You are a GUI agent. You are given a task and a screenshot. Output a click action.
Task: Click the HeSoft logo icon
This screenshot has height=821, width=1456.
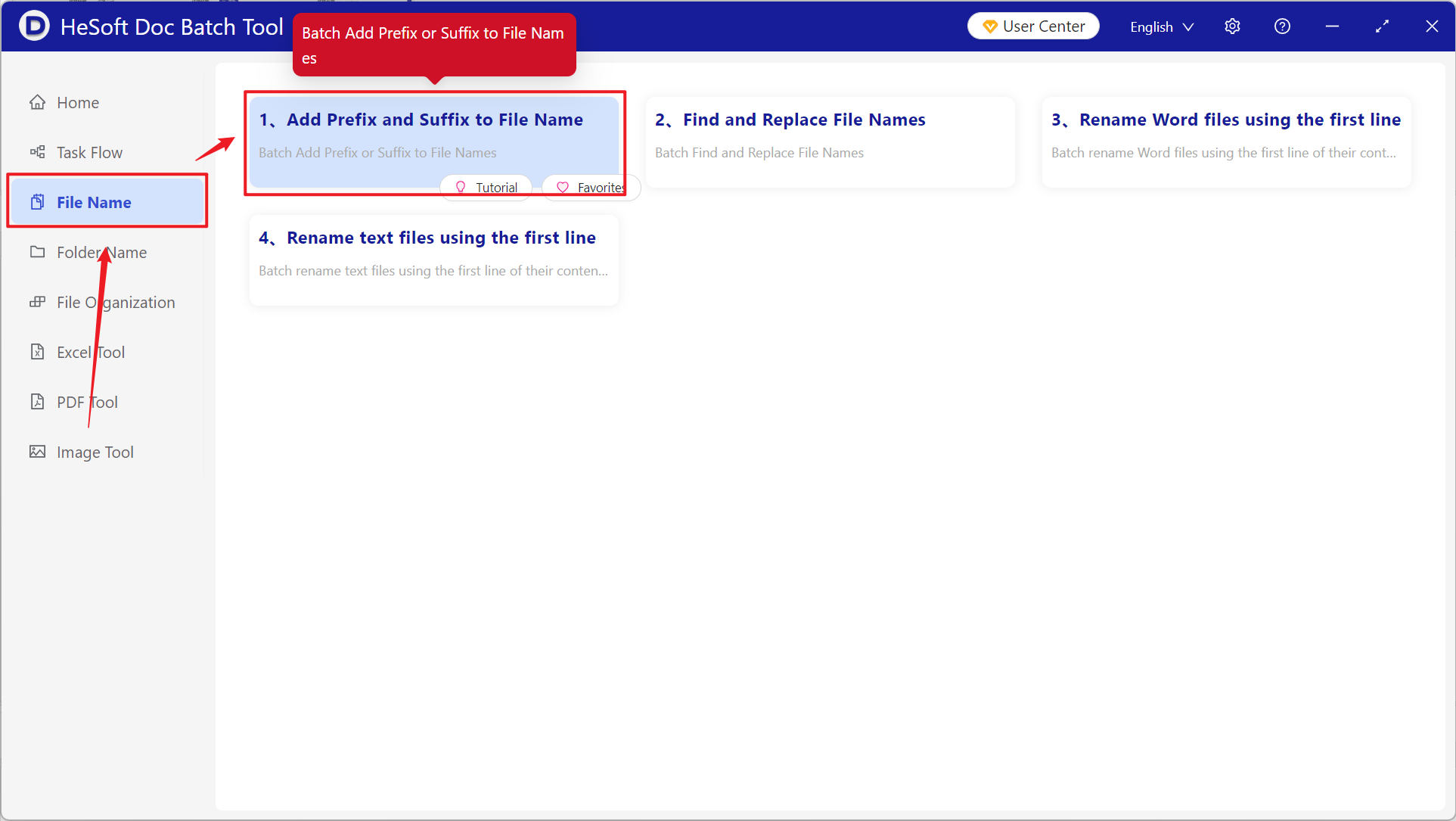tap(33, 26)
